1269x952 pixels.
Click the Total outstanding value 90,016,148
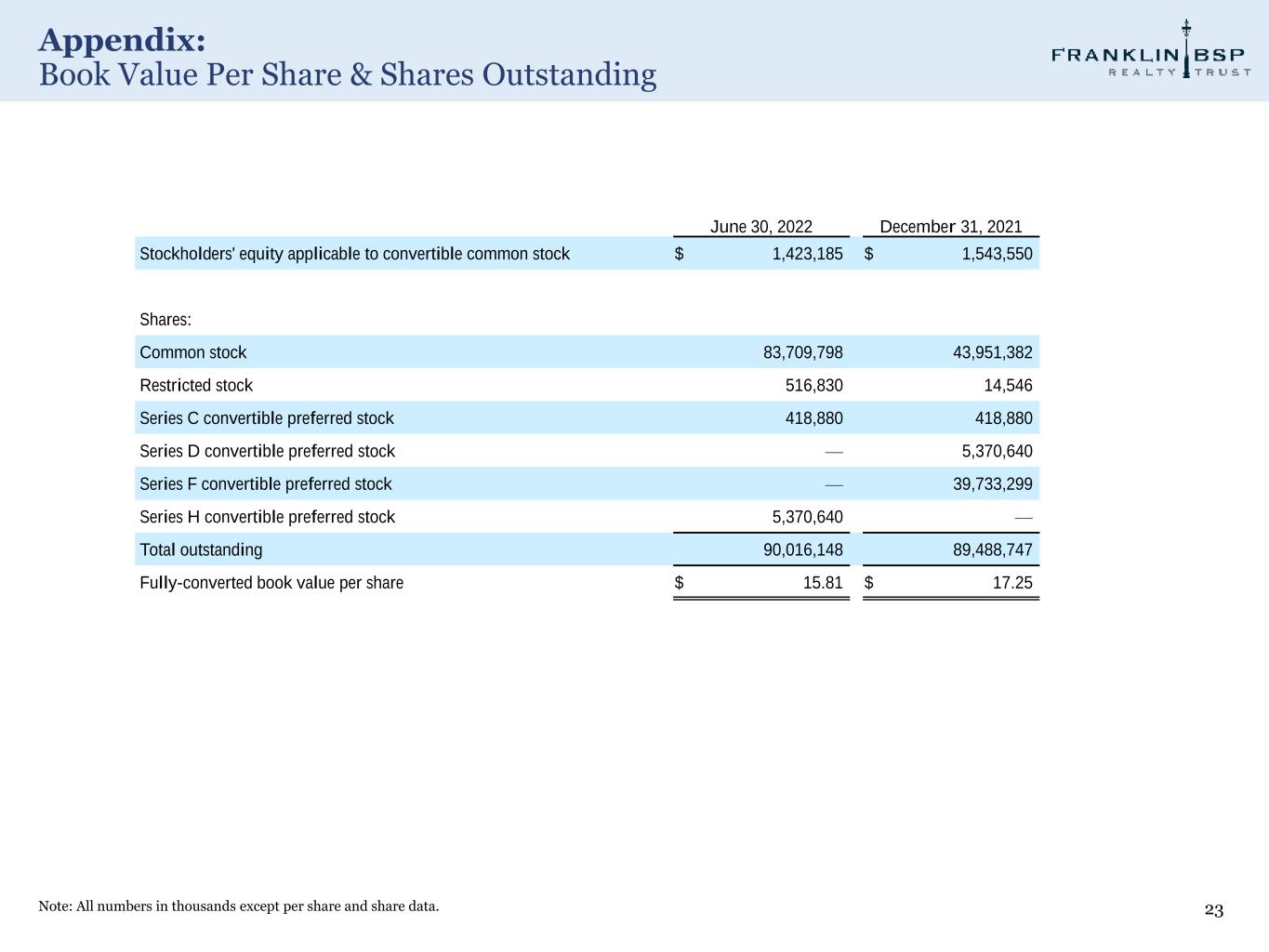[x=802, y=549]
